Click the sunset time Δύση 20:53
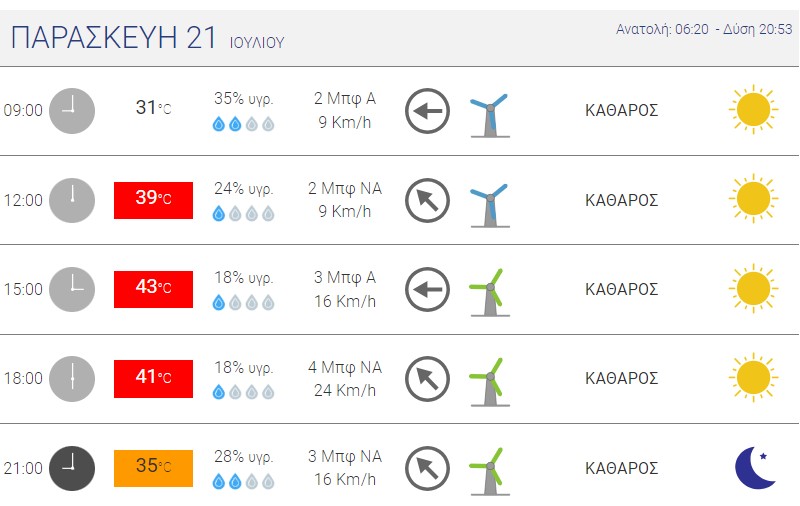Viewport: 800px width, 506px height. [x=758, y=29]
